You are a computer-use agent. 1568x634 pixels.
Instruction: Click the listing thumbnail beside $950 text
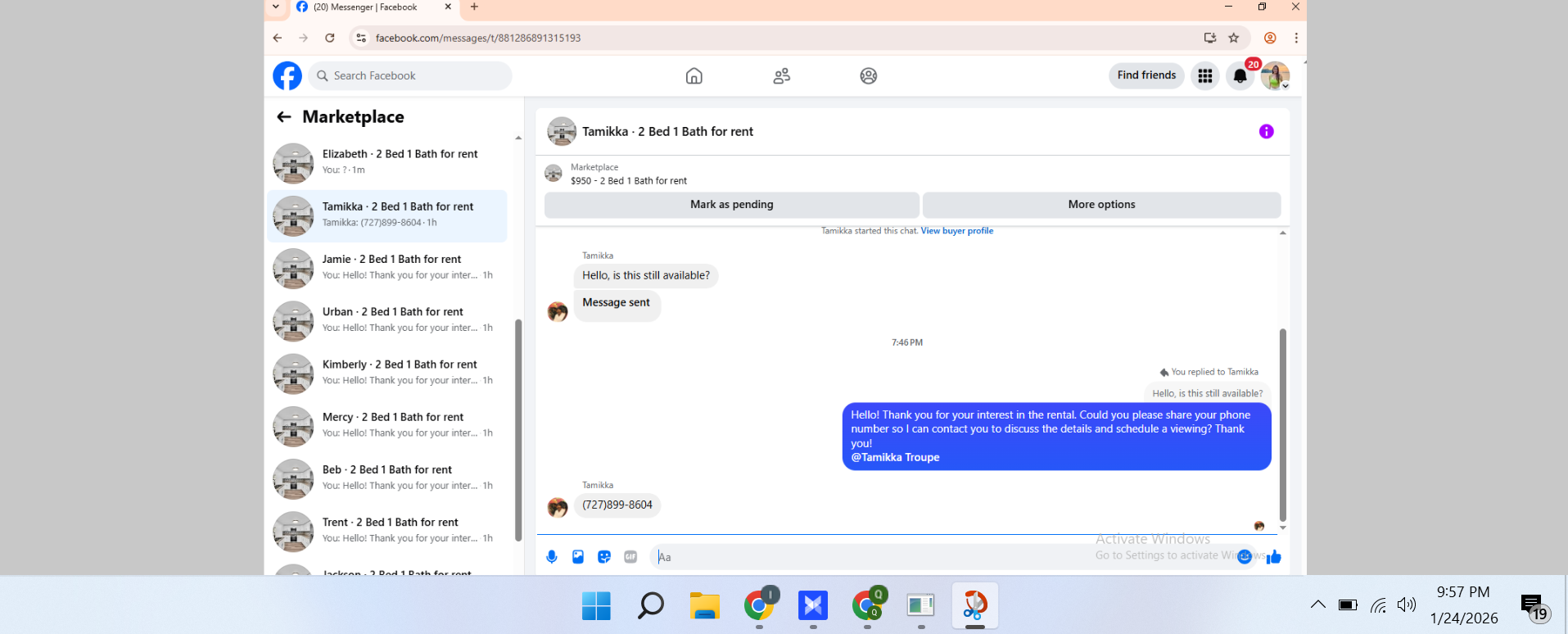click(554, 174)
